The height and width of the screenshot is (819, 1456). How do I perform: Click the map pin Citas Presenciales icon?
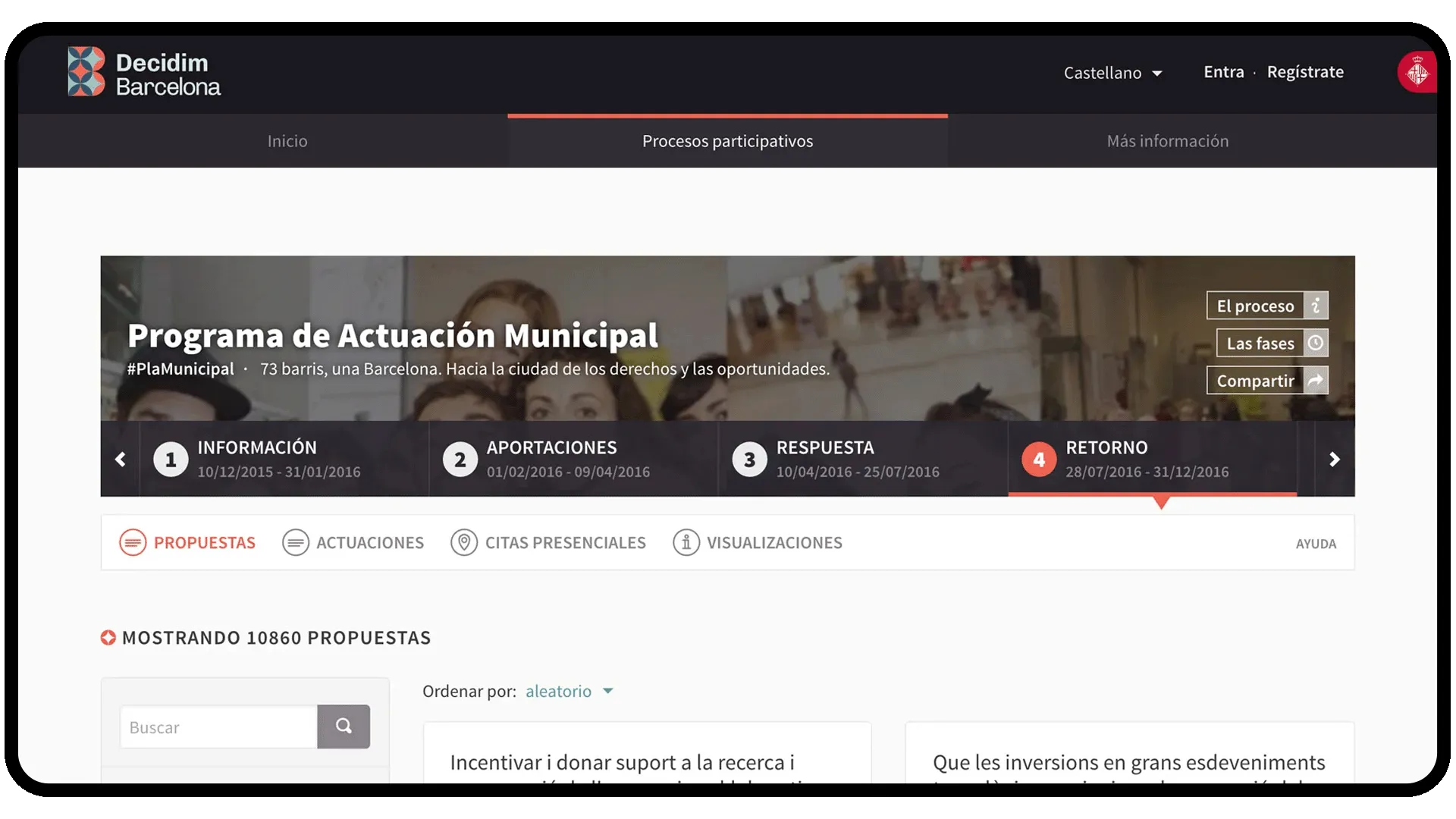(x=463, y=542)
